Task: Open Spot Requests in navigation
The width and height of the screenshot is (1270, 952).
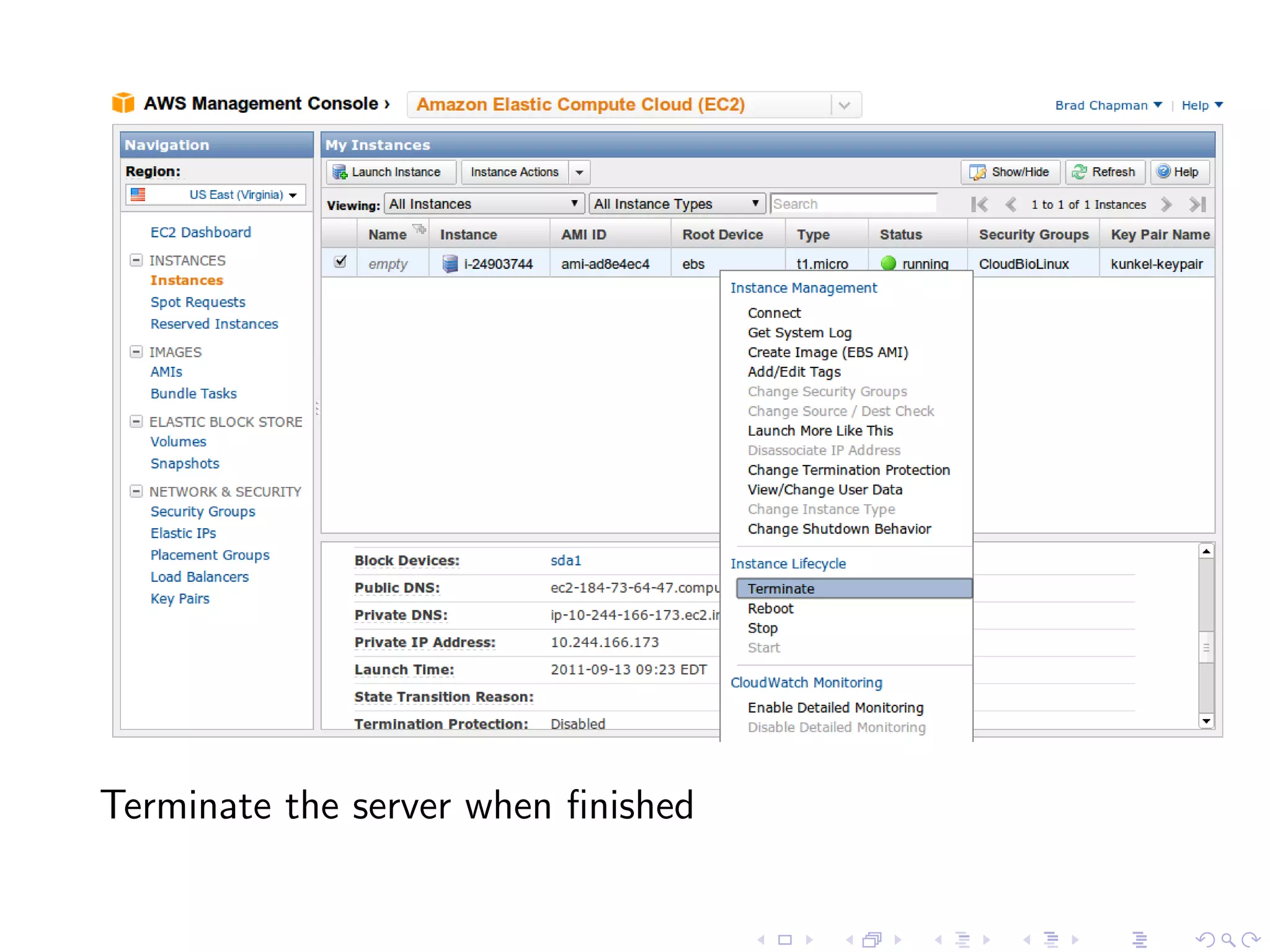Action: 198,302
